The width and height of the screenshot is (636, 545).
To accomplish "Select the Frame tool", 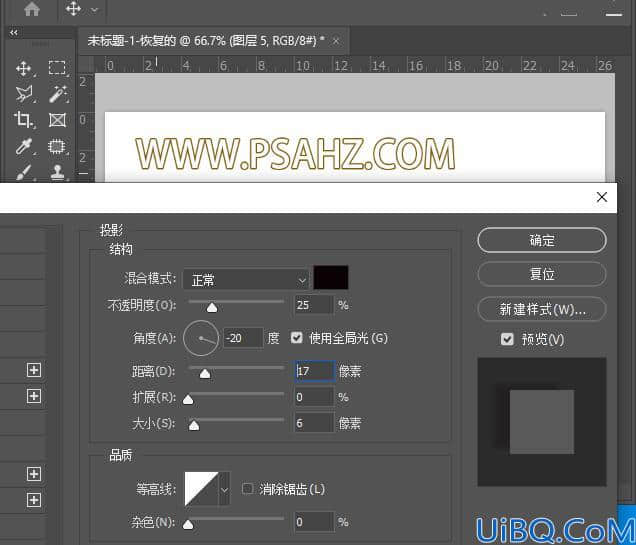I will [x=57, y=120].
